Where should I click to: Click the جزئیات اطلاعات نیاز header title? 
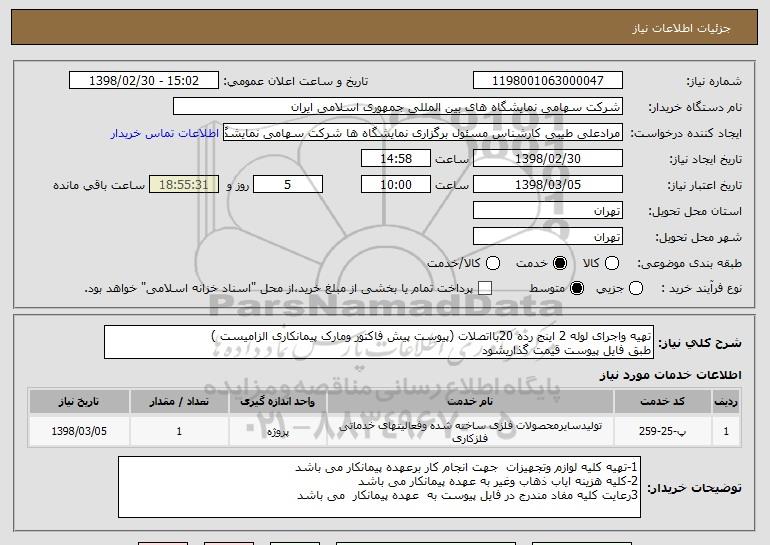point(681,28)
